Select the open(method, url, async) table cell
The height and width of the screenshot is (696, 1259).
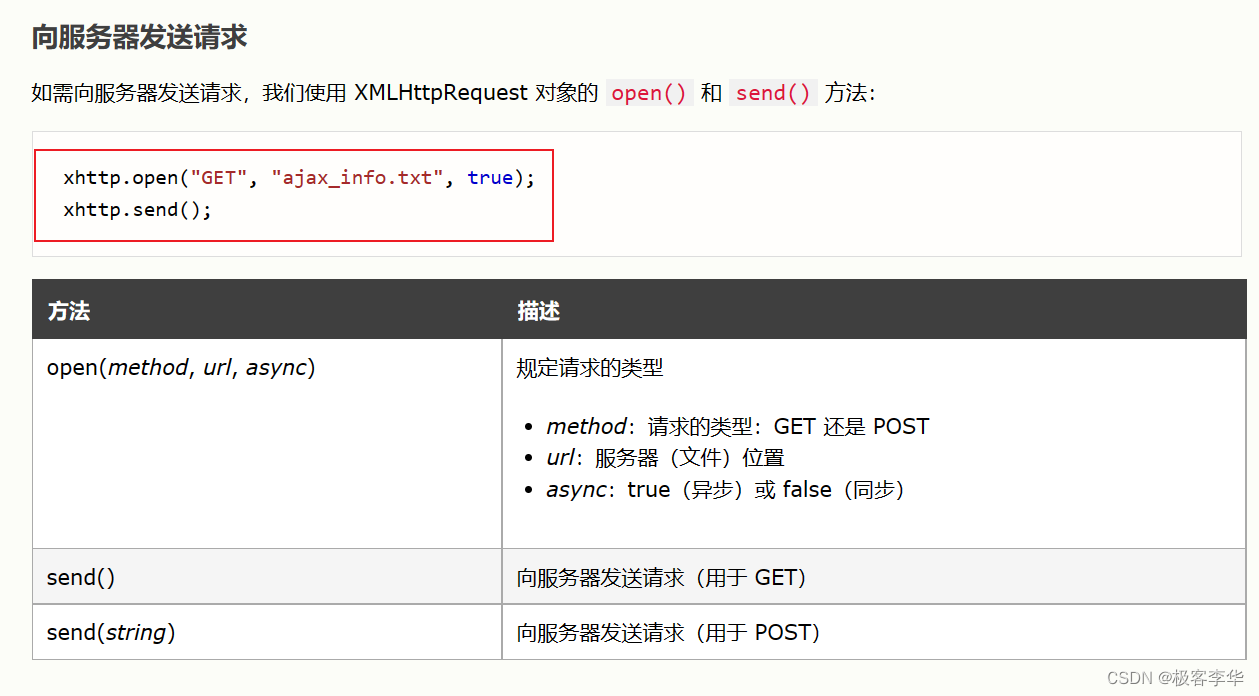coord(181,367)
